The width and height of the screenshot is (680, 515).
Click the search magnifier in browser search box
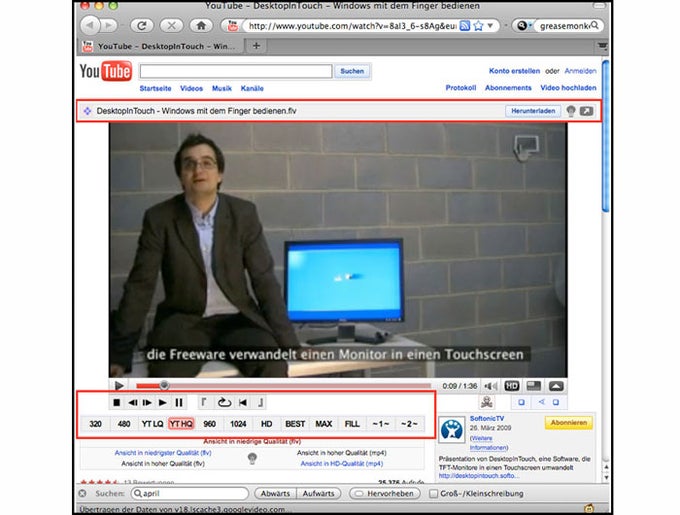[x=595, y=25]
